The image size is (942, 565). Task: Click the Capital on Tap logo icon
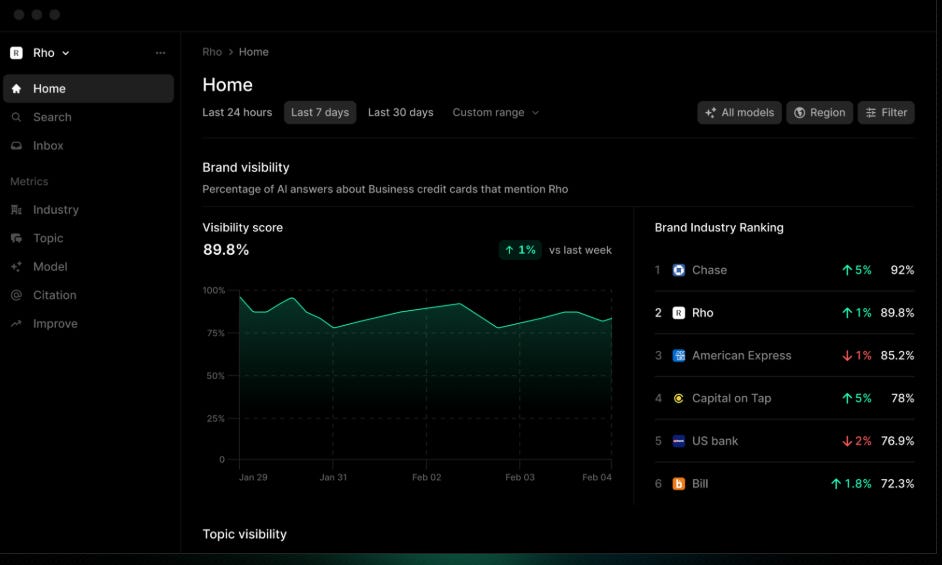click(678, 398)
